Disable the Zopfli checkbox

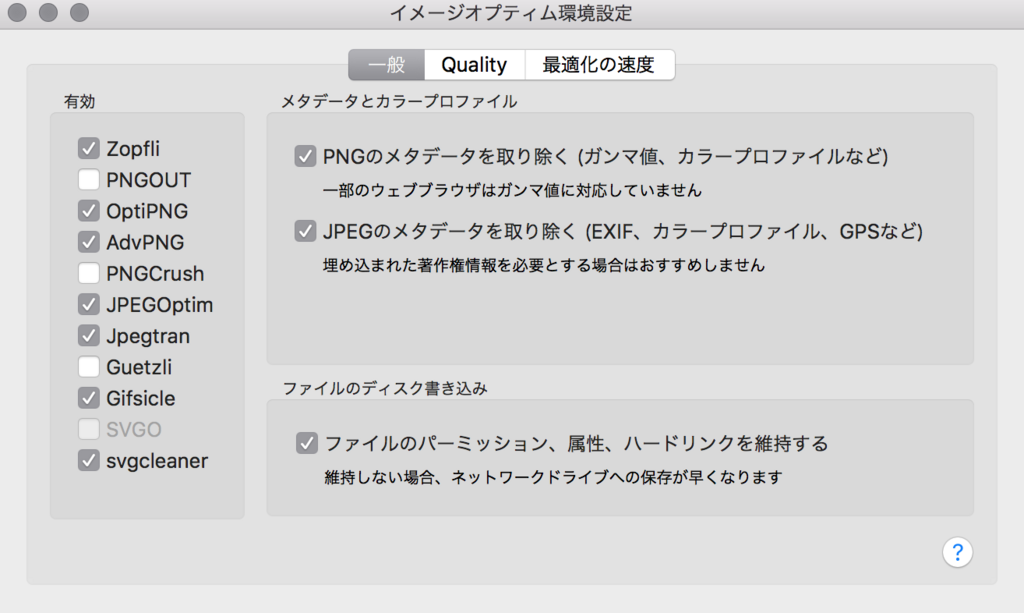pyautogui.click(x=89, y=148)
